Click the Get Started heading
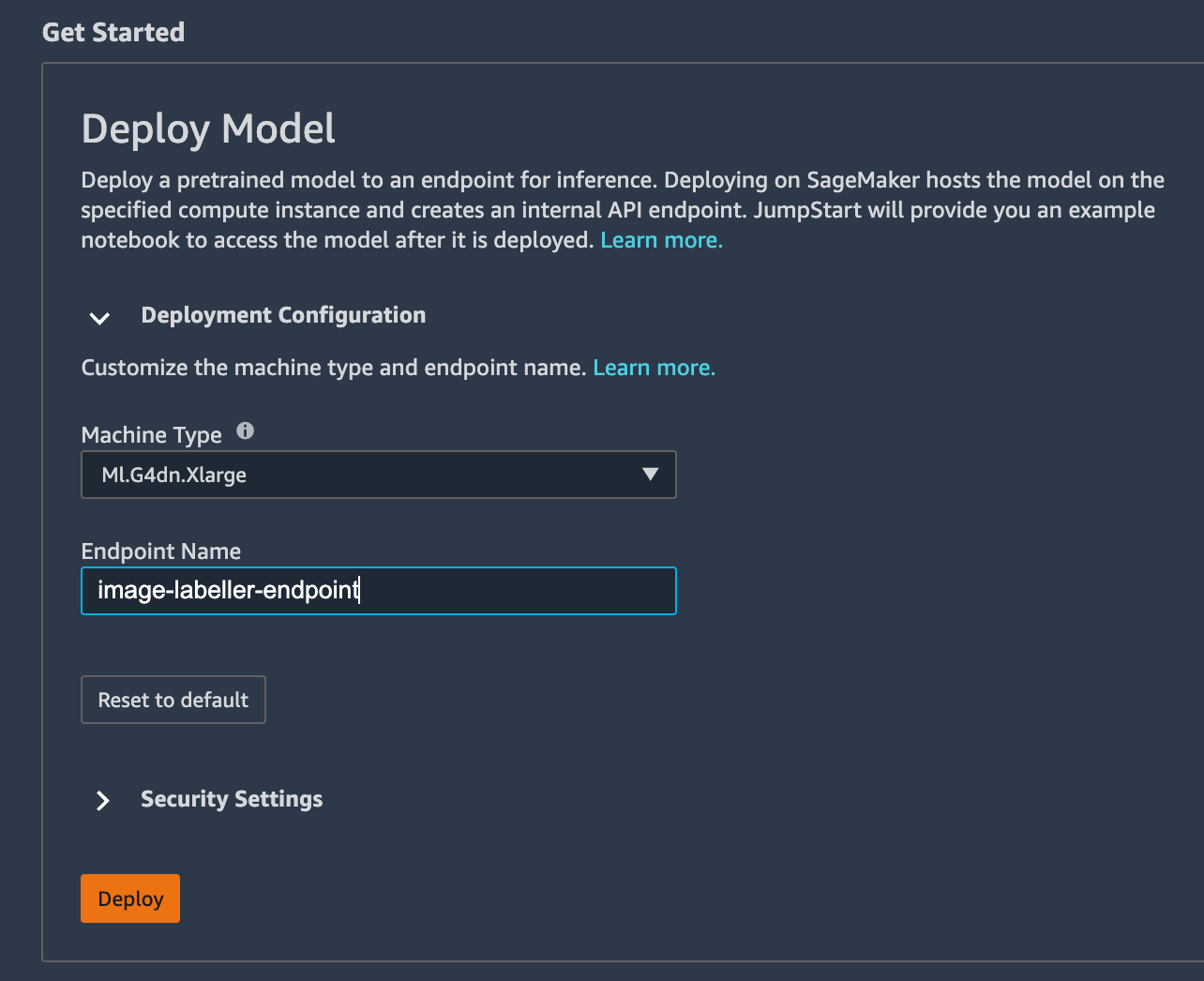This screenshot has height=981, width=1204. (x=113, y=32)
